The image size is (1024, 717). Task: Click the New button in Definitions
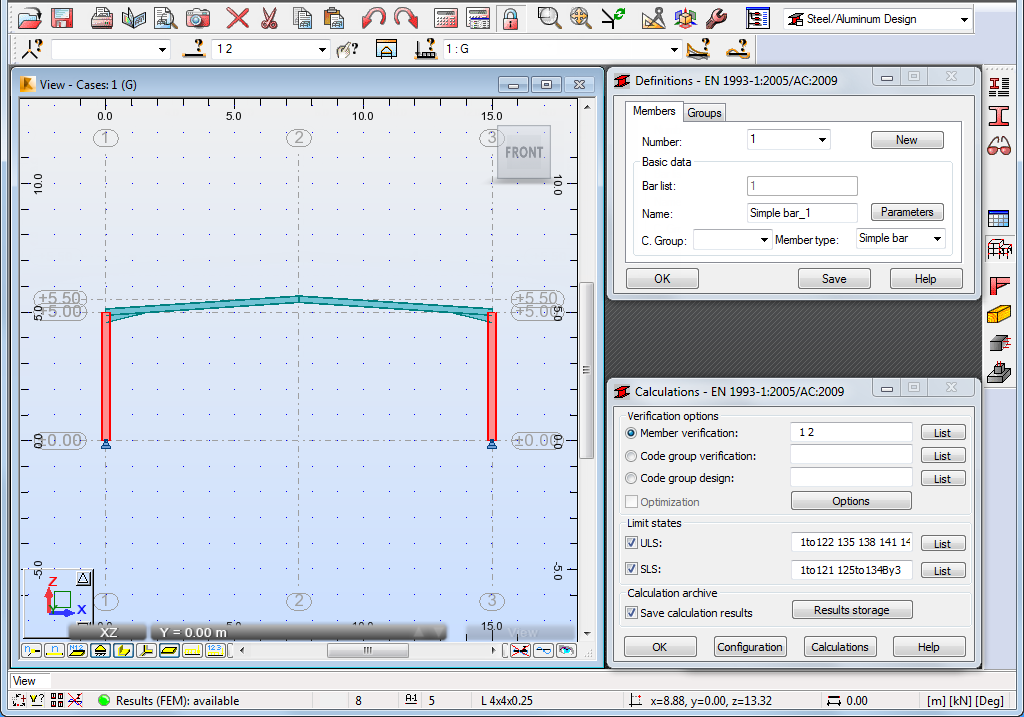click(x=906, y=140)
